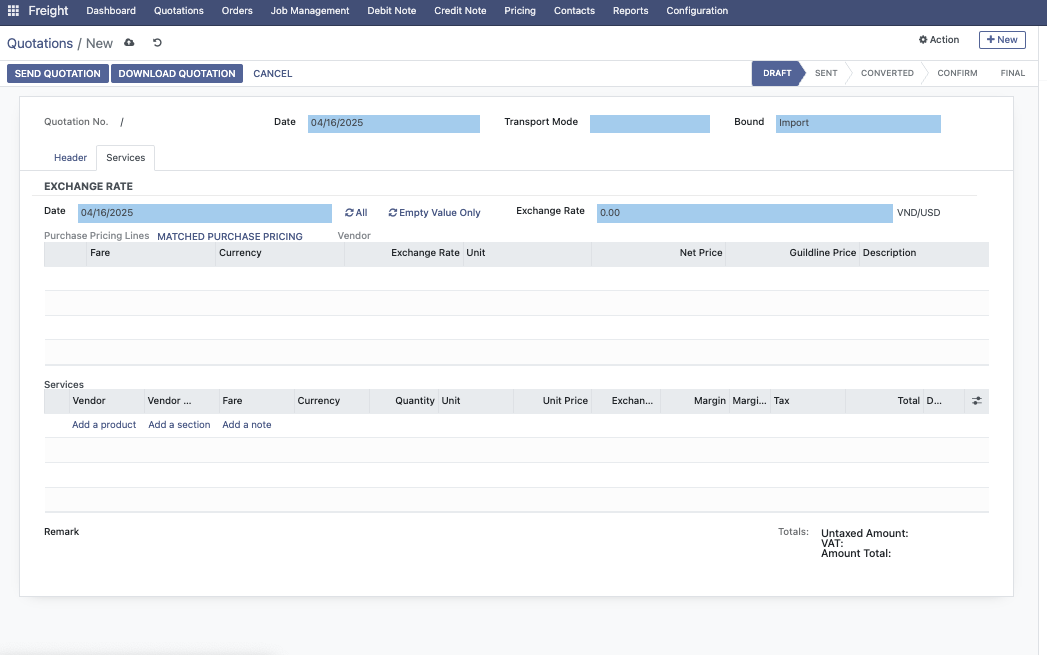The width and height of the screenshot is (1047, 655).
Task: Click the discard changes undo icon
Action: tap(157, 43)
